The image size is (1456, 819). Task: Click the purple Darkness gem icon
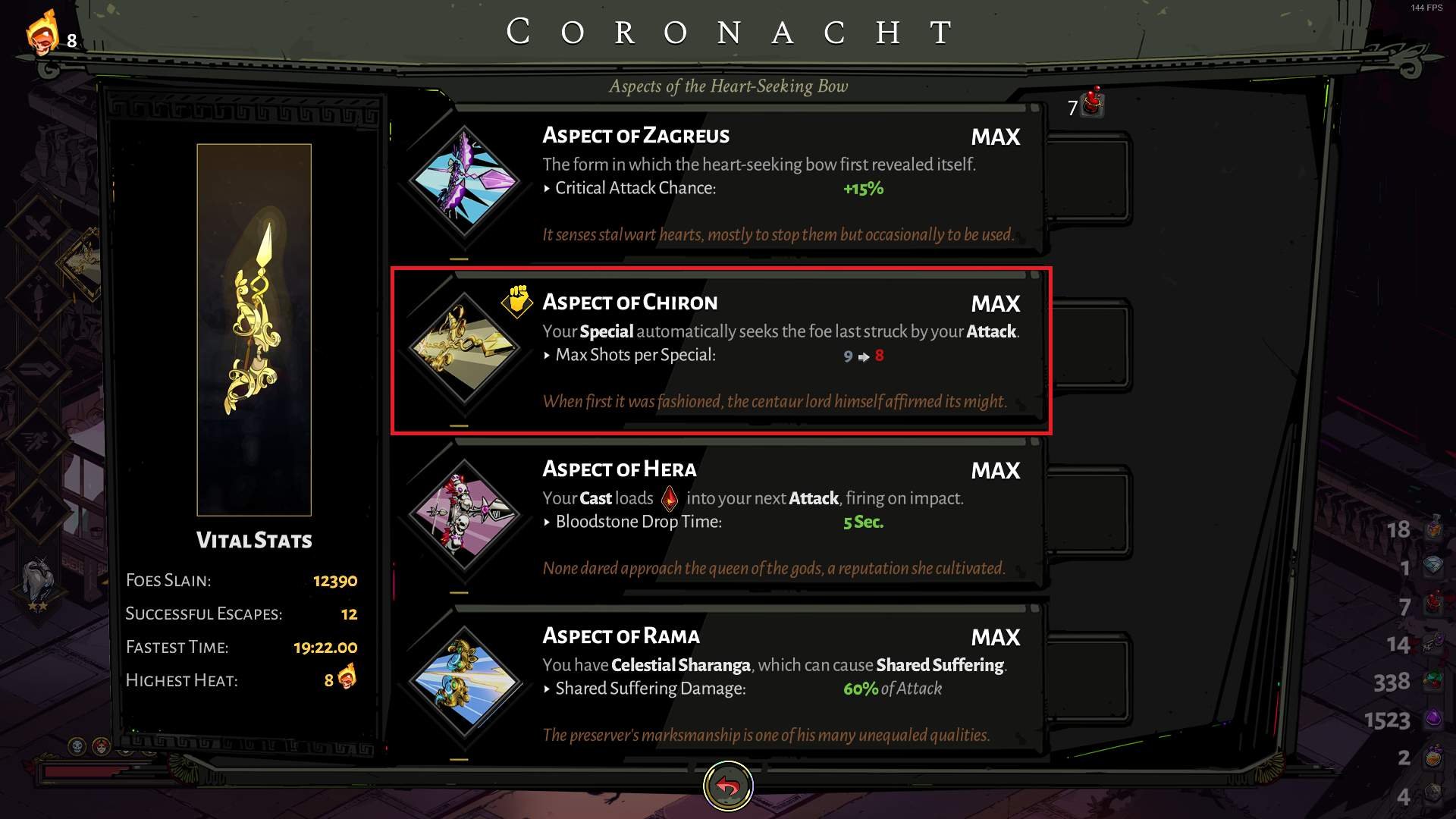[1433, 717]
